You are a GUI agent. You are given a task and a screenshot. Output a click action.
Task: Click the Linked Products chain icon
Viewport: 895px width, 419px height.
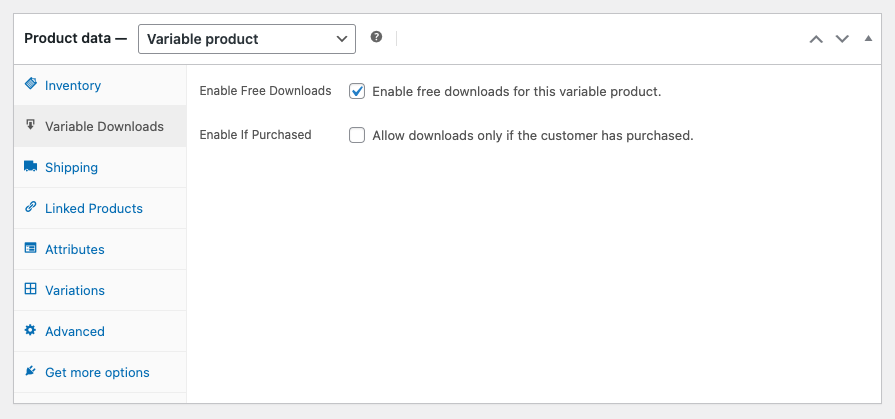point(30,208)
